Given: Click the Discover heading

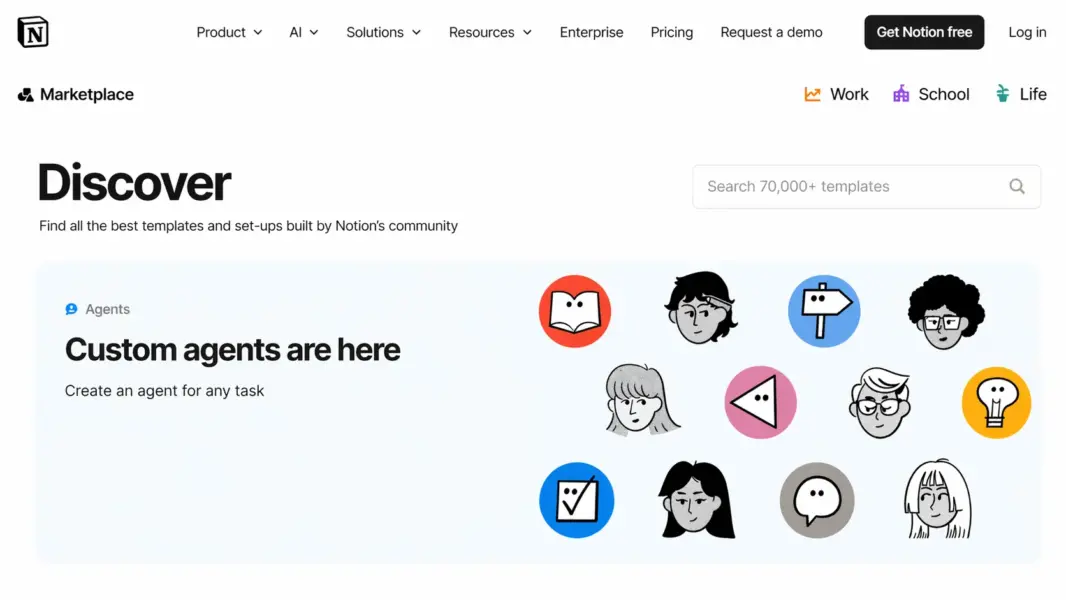Looking at the screenshot, I should [135, 182].
